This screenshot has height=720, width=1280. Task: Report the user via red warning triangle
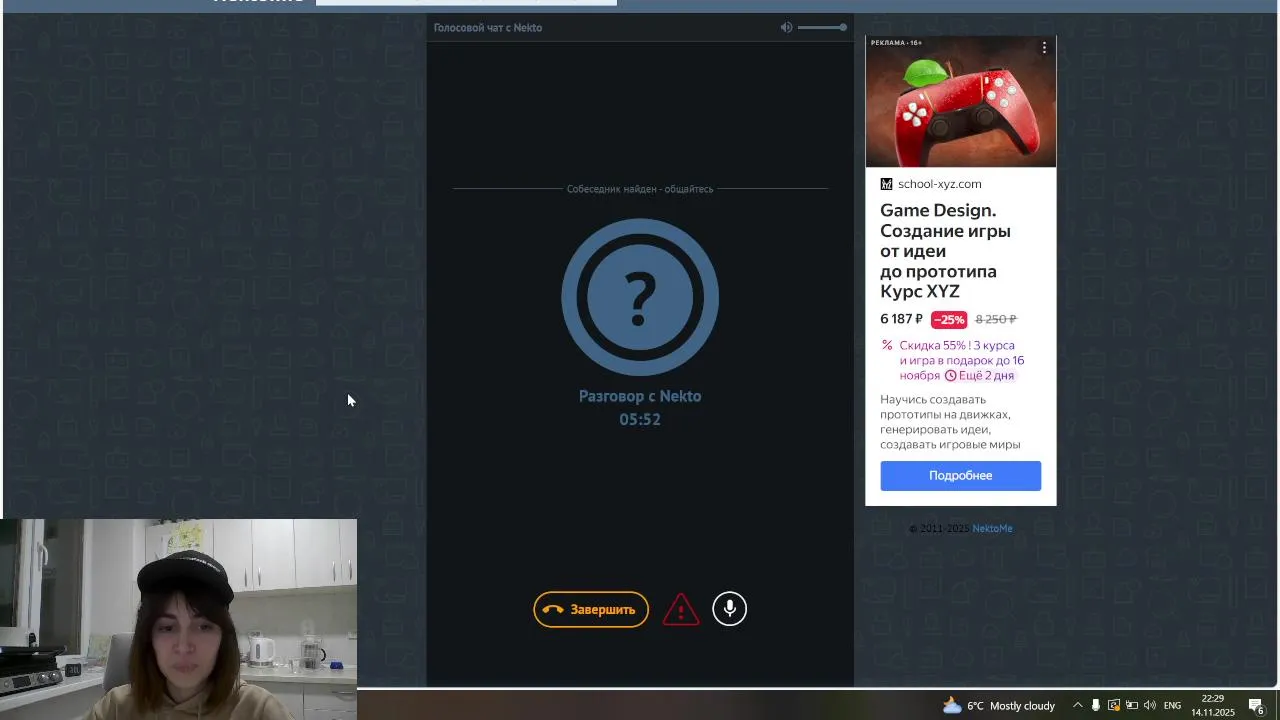click(x=681, y=609)
